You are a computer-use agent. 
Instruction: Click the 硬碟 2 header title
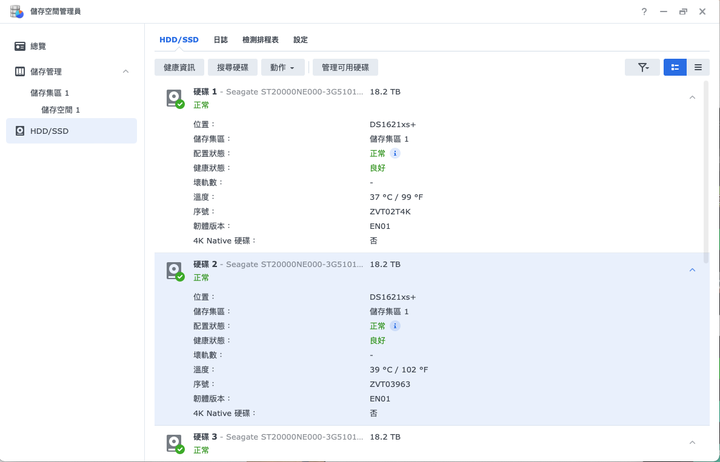pyautogui.click(x=205, y=265)
